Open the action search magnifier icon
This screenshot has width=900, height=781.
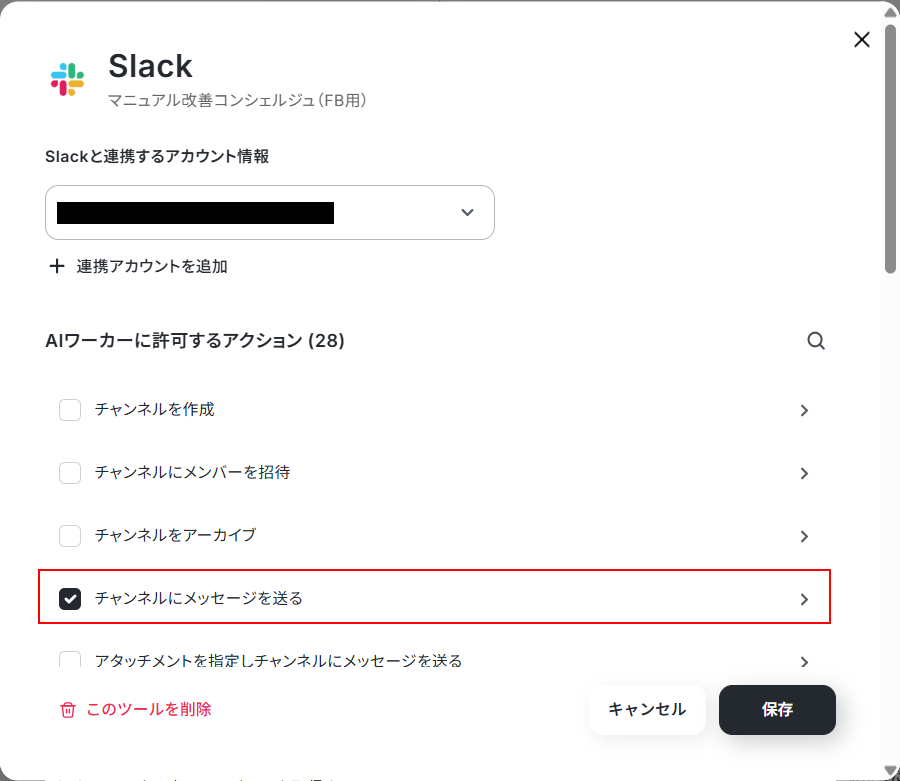[816, 341]
